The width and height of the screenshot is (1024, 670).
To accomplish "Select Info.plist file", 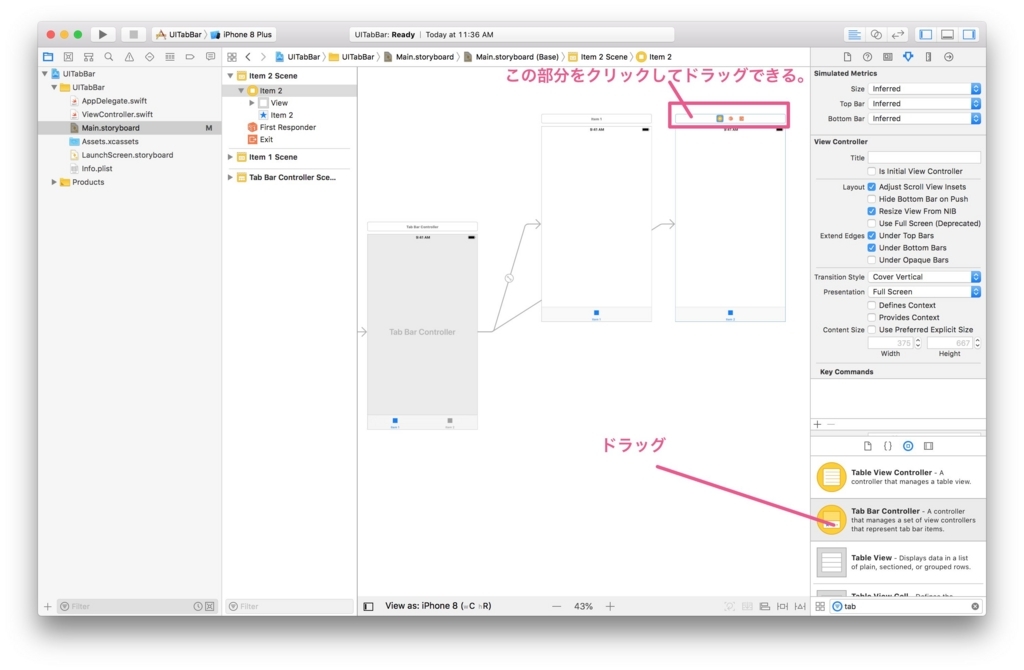I will pyautogui.click(x=97, y=168).
